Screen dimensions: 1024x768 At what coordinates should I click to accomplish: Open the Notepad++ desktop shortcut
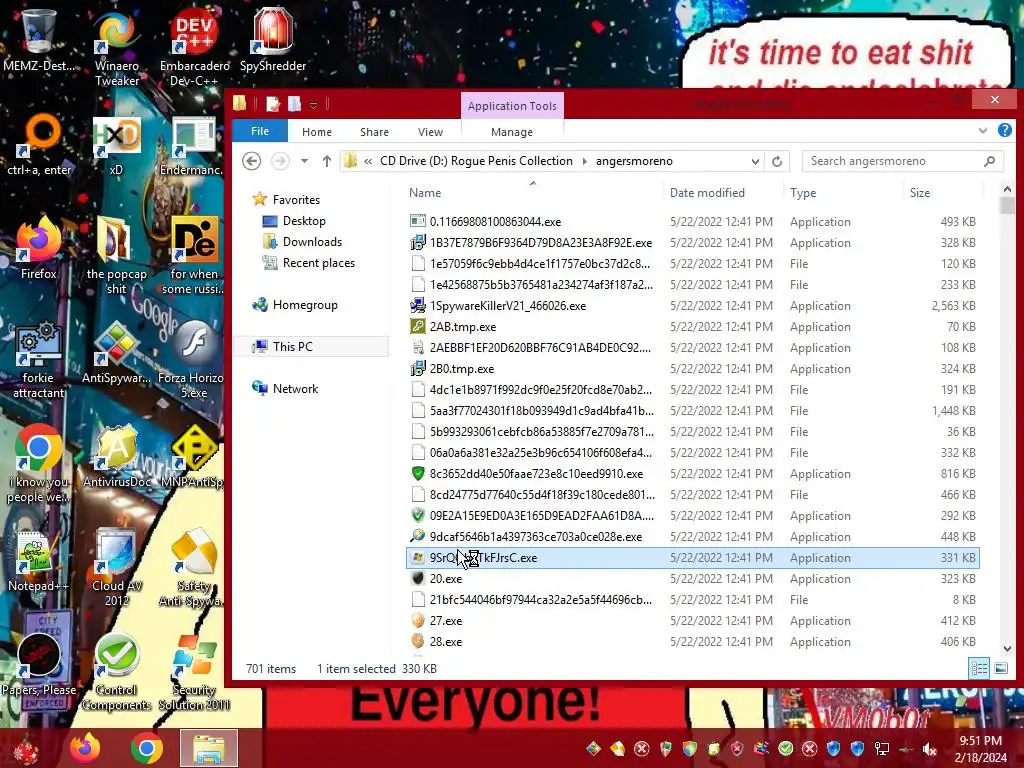click(x=39, y=560)
